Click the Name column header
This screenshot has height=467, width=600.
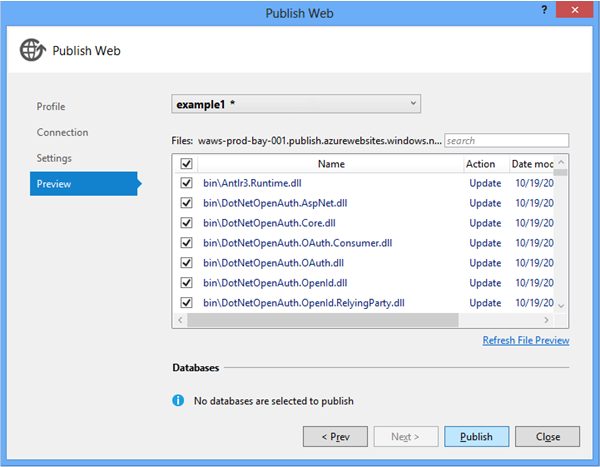[x=331, y=164]
